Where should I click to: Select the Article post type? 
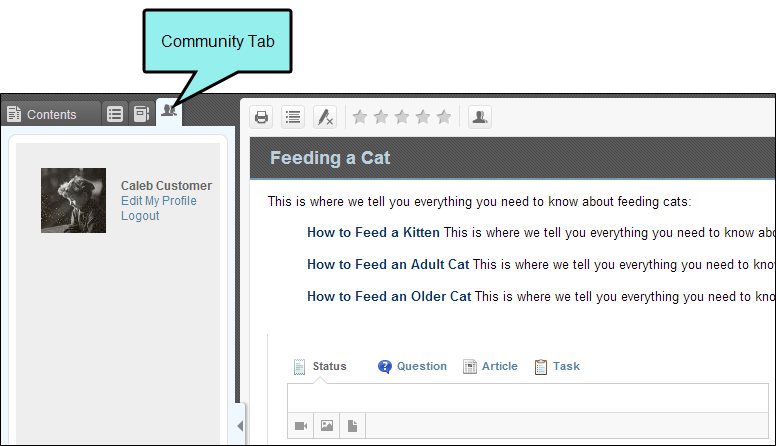click(x=490, y=366)
